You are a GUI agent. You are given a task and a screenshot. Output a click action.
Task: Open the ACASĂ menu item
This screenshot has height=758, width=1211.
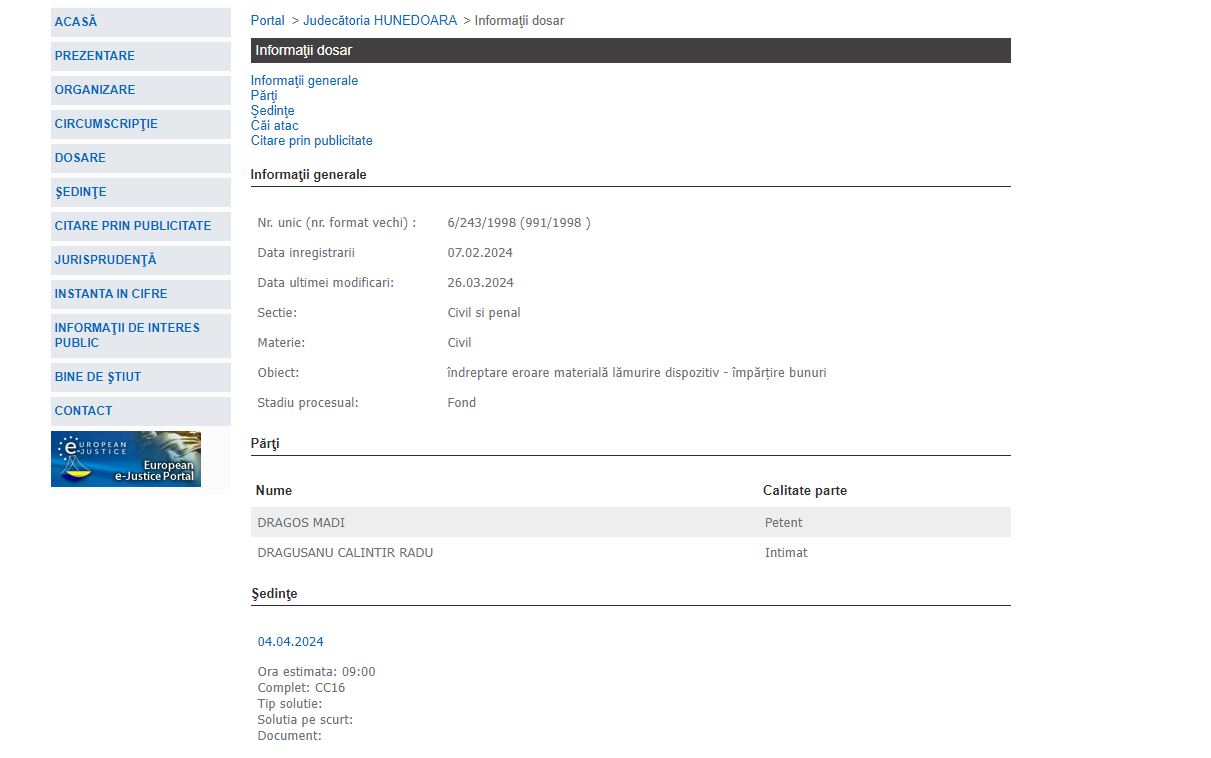(76, 22)
